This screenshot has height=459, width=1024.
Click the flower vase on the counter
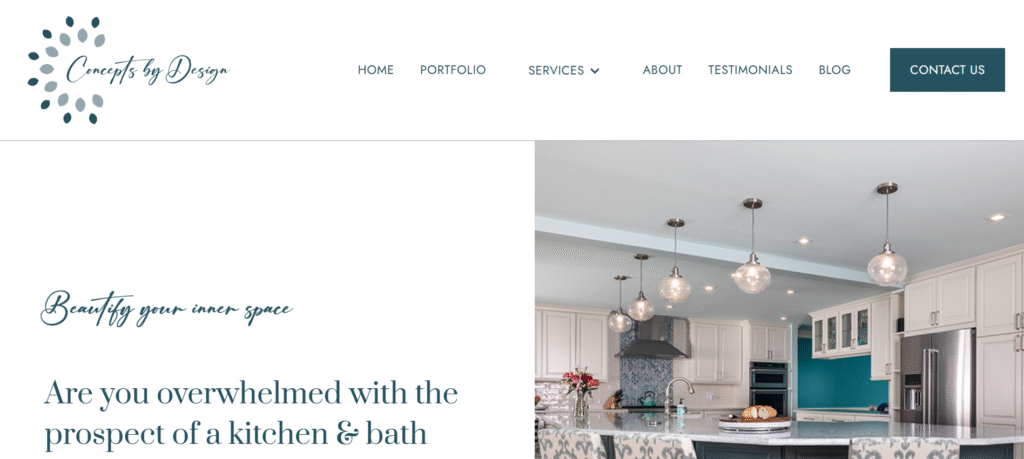click(x=579, y=392)
